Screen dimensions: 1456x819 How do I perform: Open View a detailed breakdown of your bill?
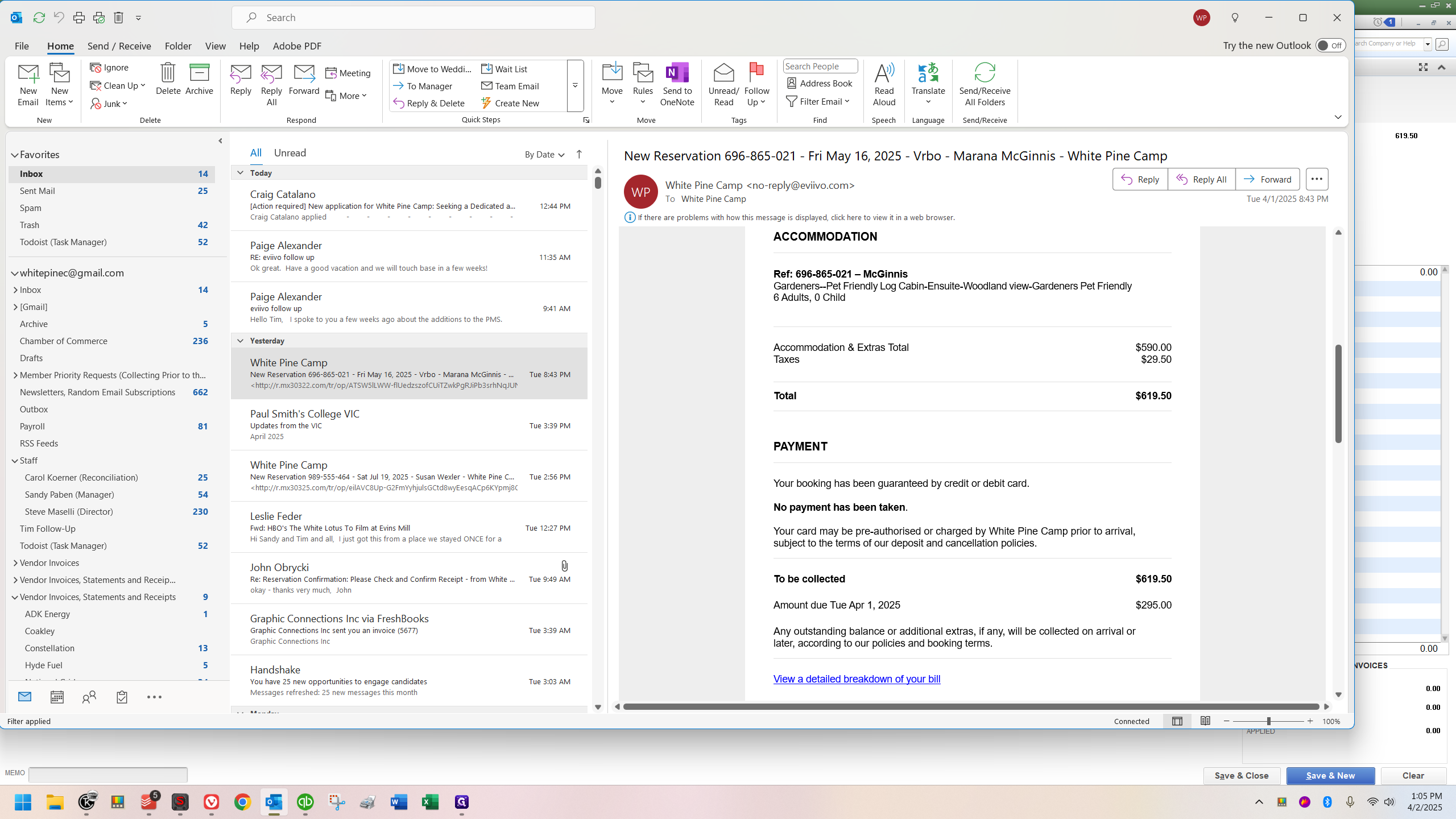click(x=857, y=679)
